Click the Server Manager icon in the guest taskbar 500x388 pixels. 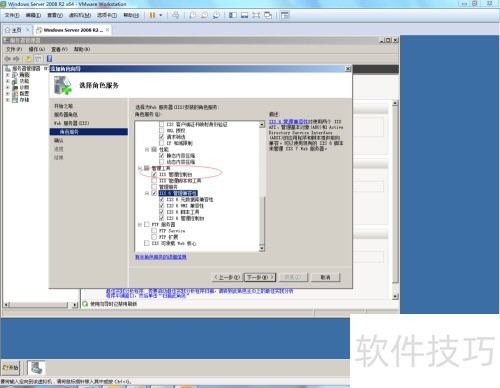pyautogui.click(x=36, y=368)
